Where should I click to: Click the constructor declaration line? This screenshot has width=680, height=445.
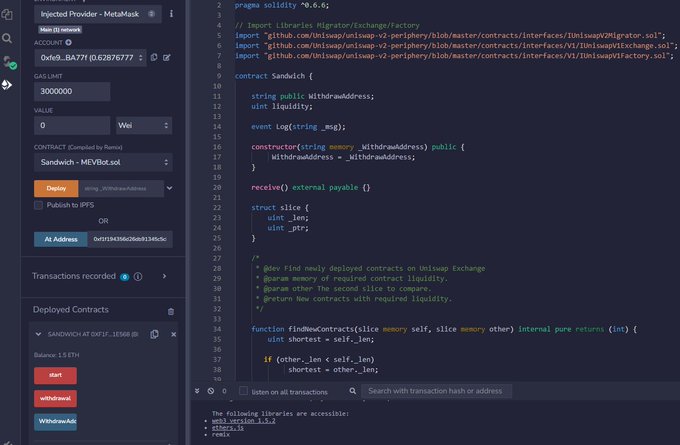coord(358,147)
